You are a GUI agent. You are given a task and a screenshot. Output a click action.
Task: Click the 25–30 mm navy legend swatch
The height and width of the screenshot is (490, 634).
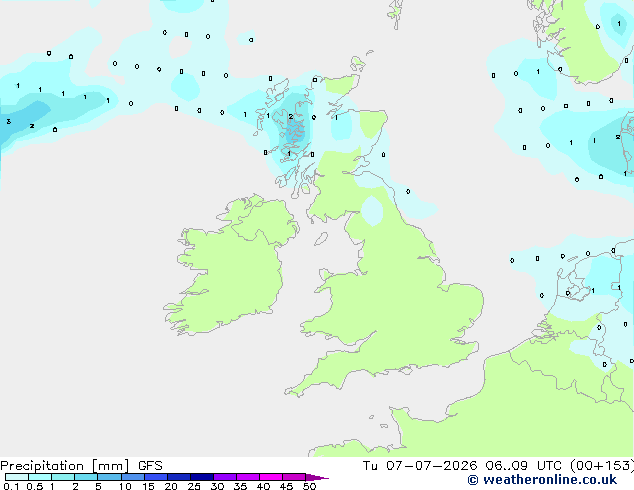click(201, 477)
